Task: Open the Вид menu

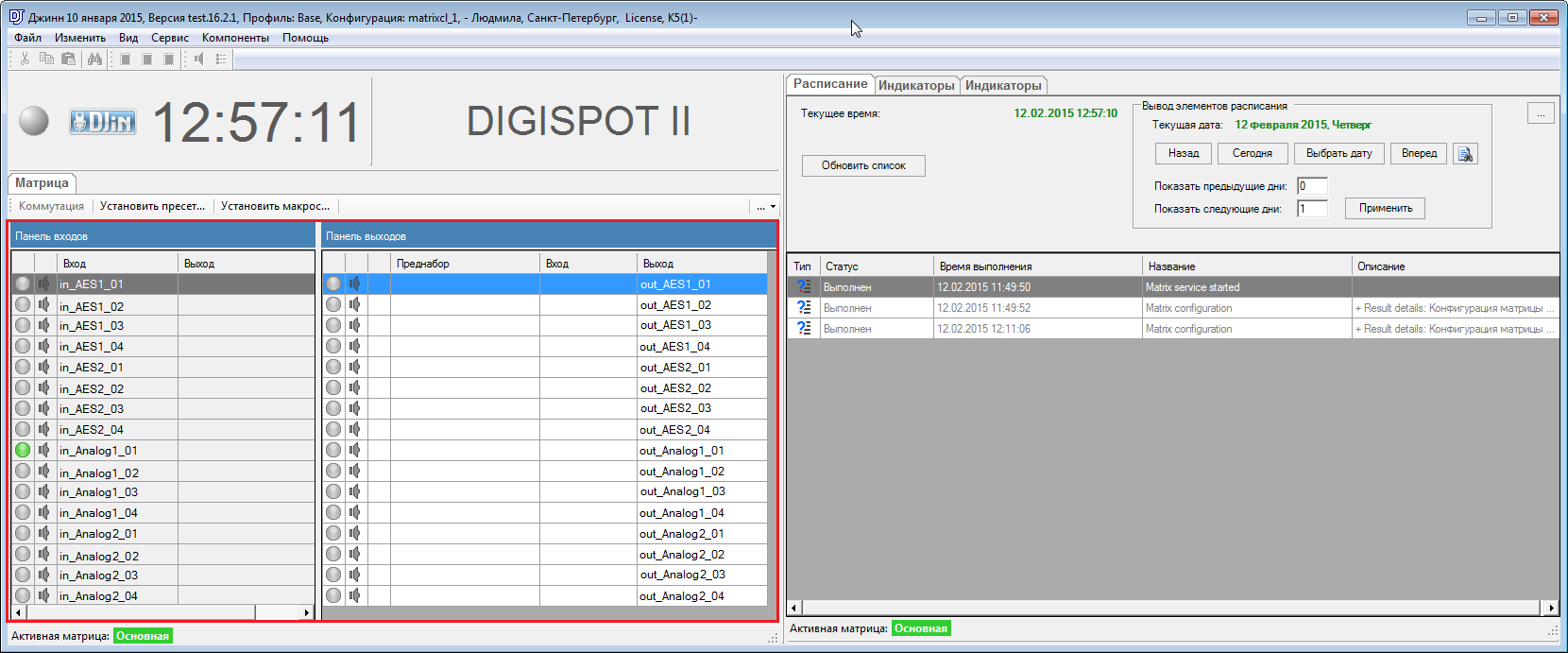Action: 128,38
